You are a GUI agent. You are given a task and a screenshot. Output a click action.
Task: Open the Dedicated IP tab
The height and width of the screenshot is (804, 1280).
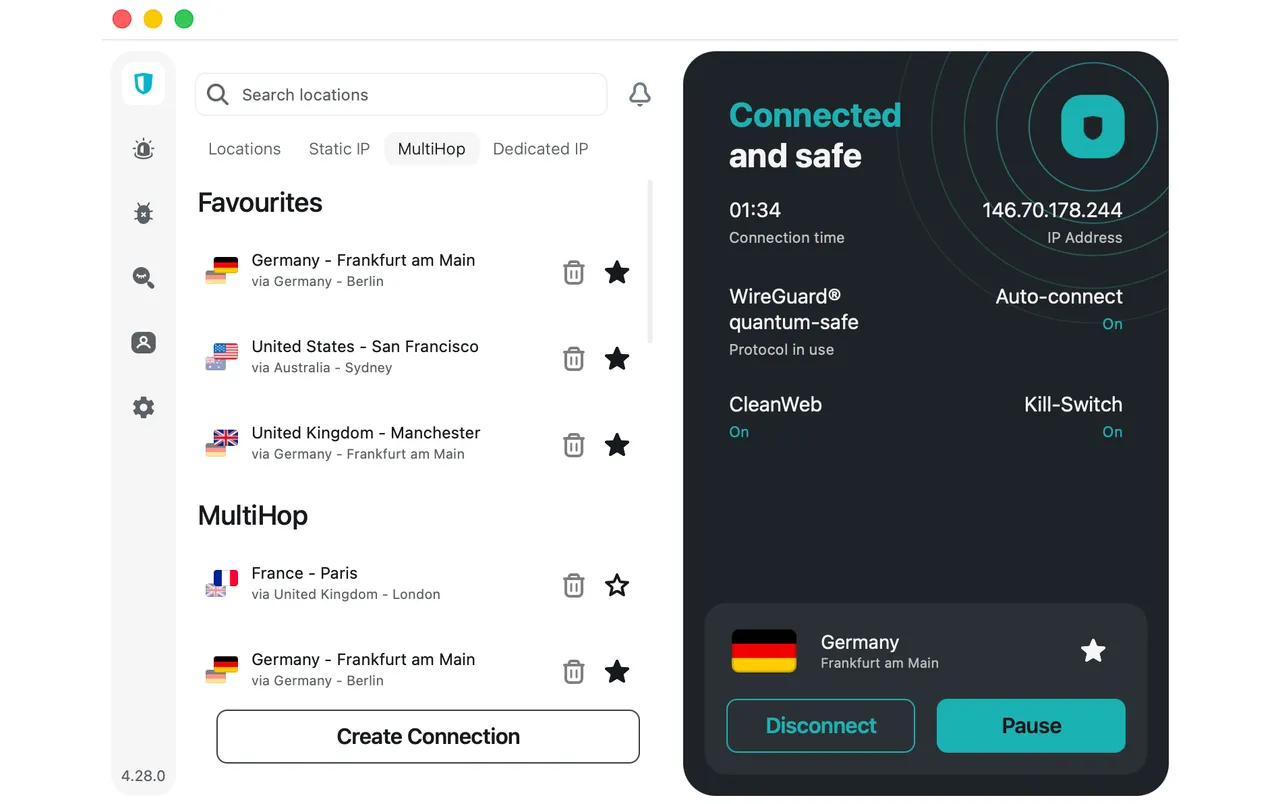pyautogui.click(x=540, y=149)
